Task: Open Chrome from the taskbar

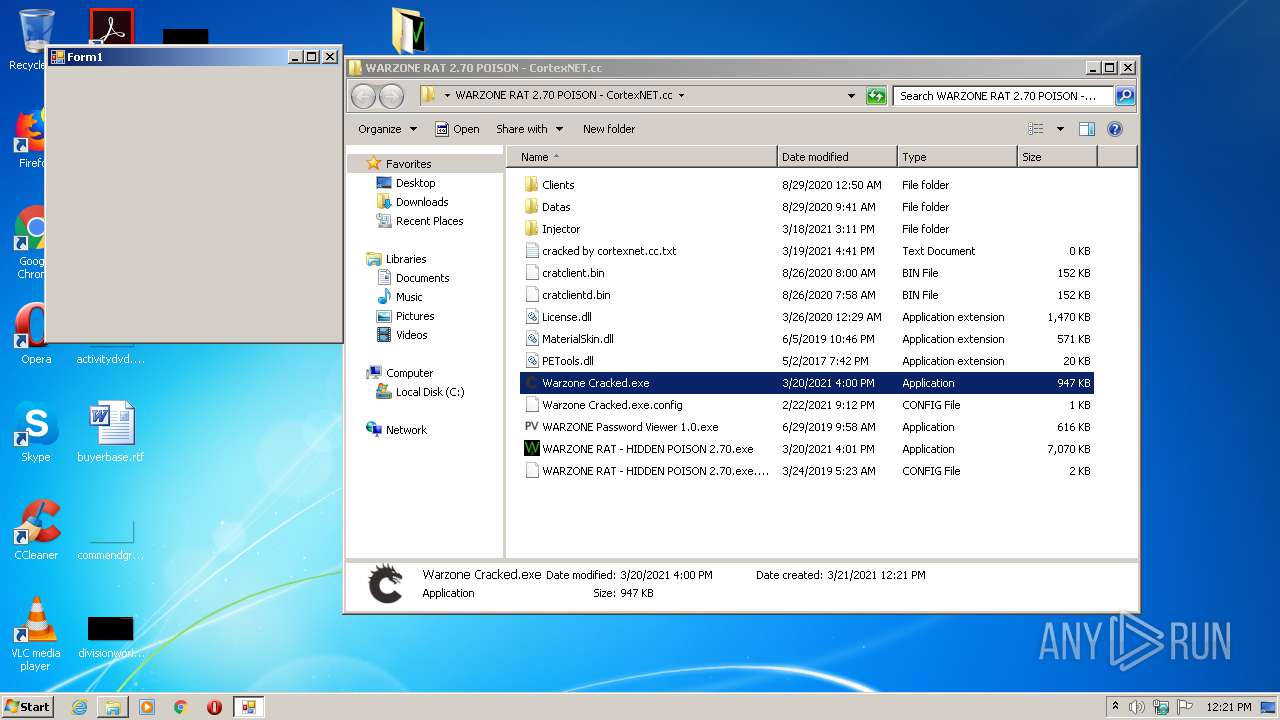Action: (x=181, y=707)
